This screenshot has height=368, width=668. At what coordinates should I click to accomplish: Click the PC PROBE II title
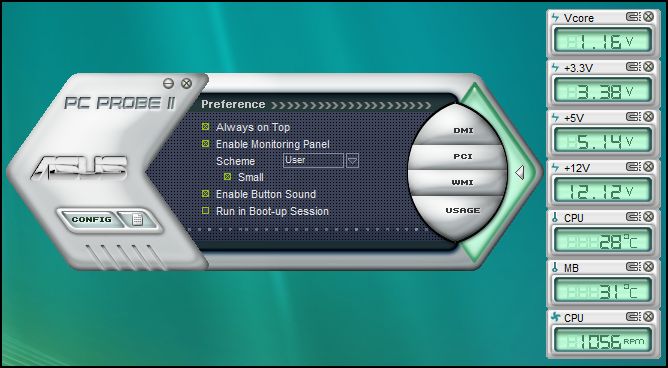click(120, 103)
